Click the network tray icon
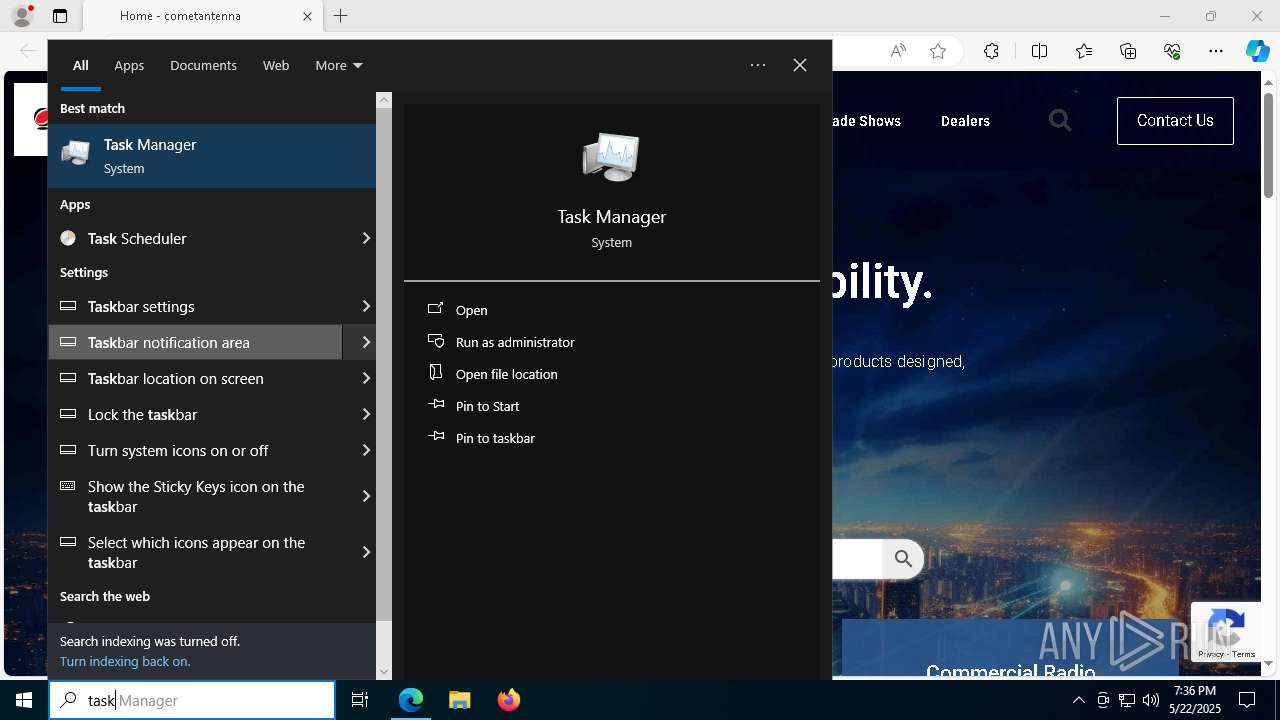The width and height of the screenshot is (1280, 720). click(x=1127, y=700)
